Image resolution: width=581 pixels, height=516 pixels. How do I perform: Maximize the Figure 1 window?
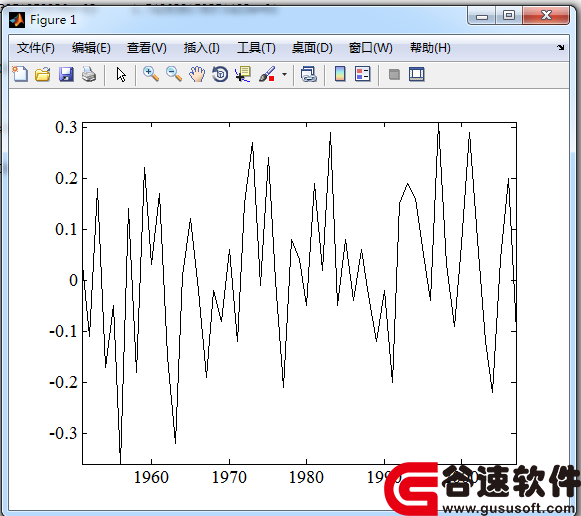509,16
